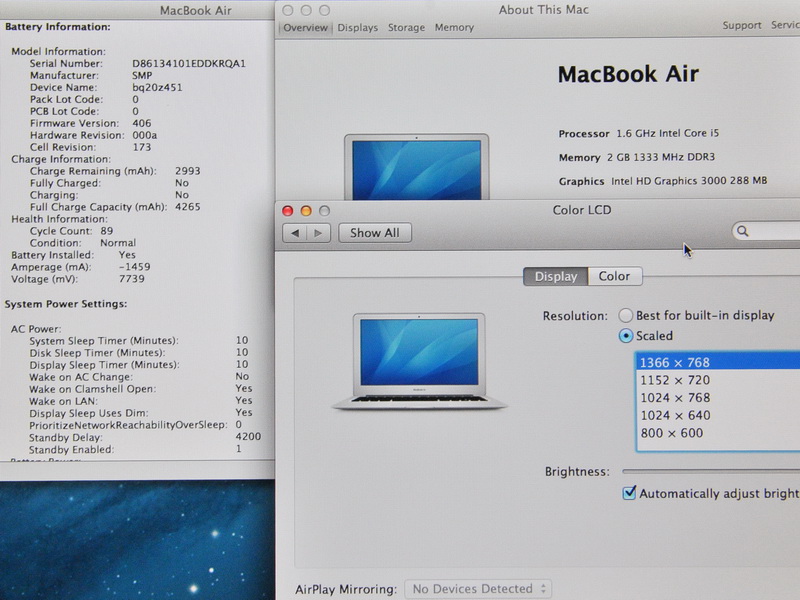The width and height of the screenshot is (800, 600).
Task: Click the MacBook Air picture in About This Mac
Action: tap(416, 167)
